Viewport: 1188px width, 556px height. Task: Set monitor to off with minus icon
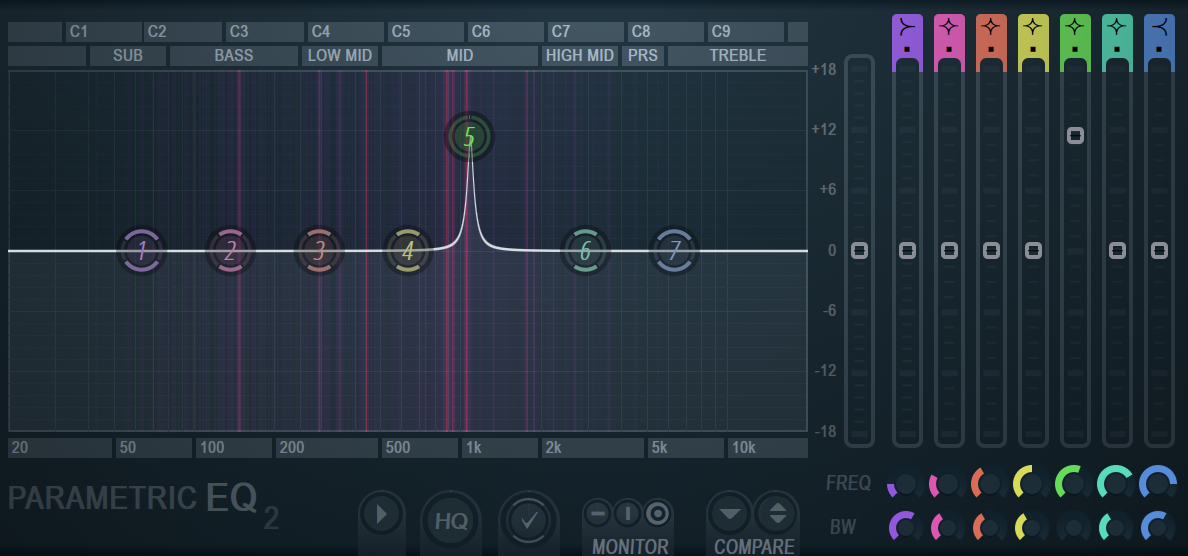click(598, 514)
